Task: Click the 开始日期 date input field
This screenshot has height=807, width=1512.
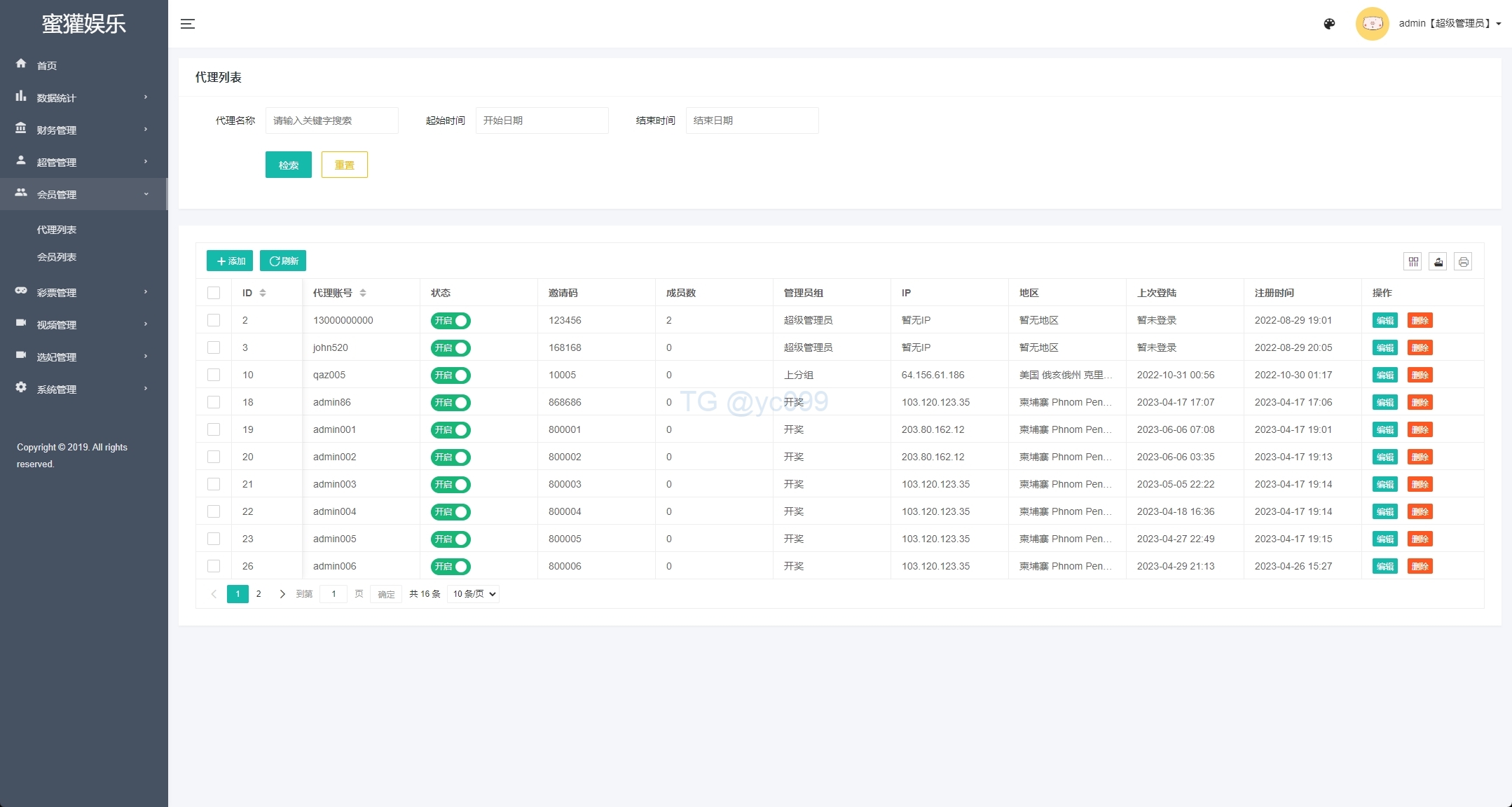Action: pyautogui.click(x=542, y=120)
